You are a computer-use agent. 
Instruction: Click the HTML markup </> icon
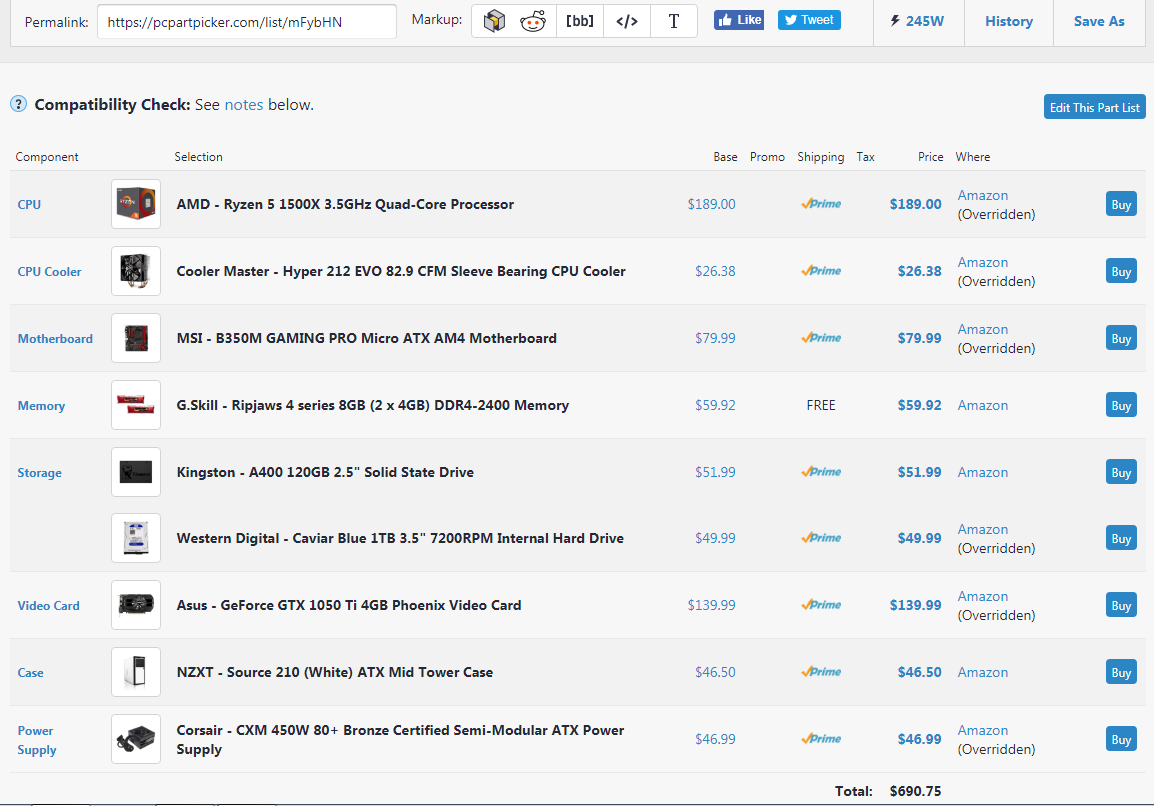[x=626, y=20]
